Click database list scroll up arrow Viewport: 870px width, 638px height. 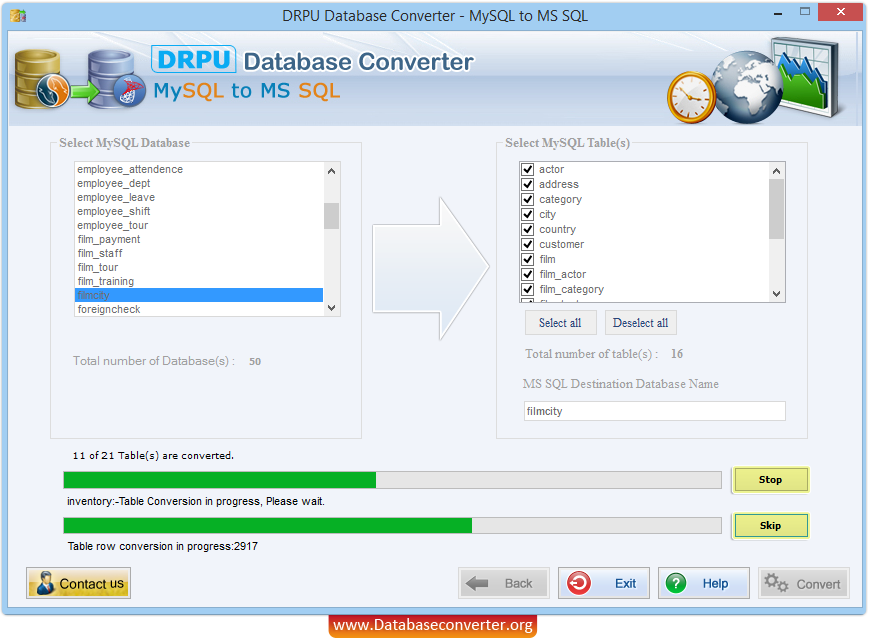pos(331,171)
